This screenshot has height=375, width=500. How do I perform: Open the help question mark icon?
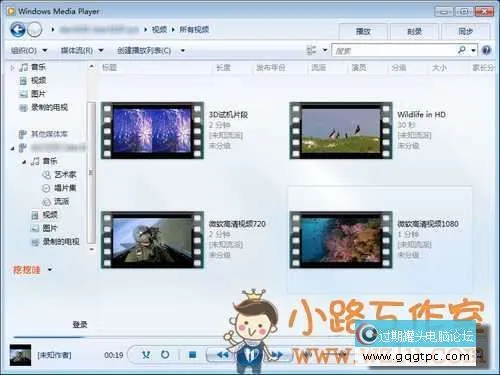click(486, 50)
